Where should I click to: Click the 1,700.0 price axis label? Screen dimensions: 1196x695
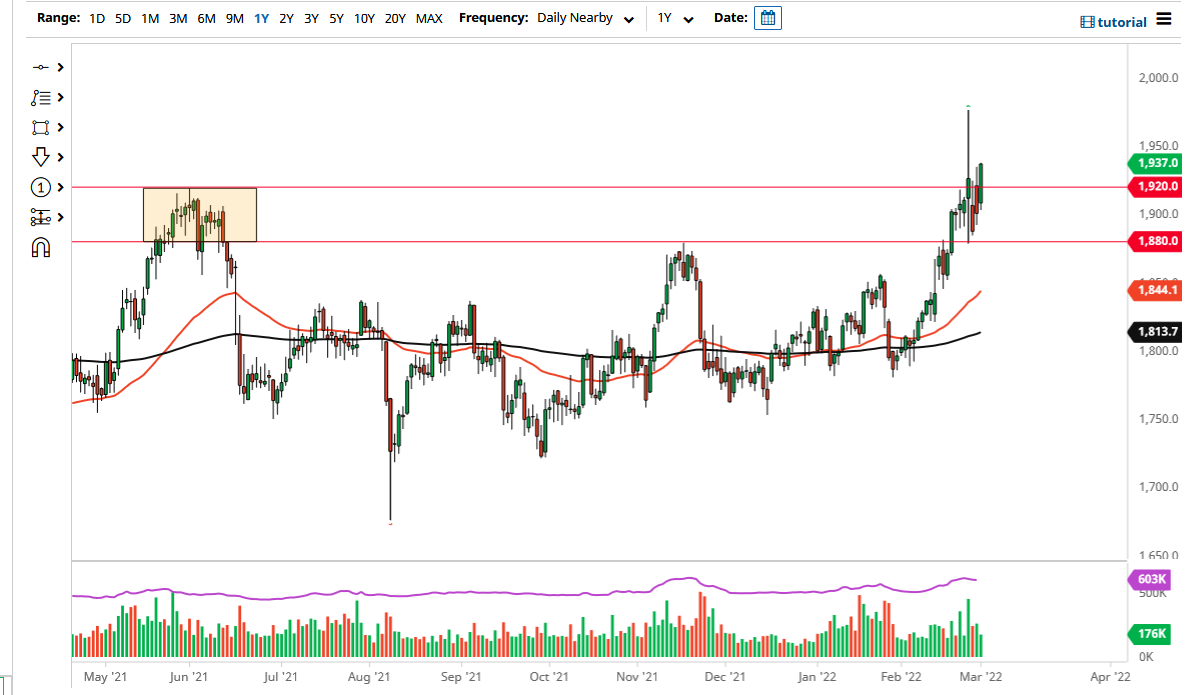point(1159,487)
